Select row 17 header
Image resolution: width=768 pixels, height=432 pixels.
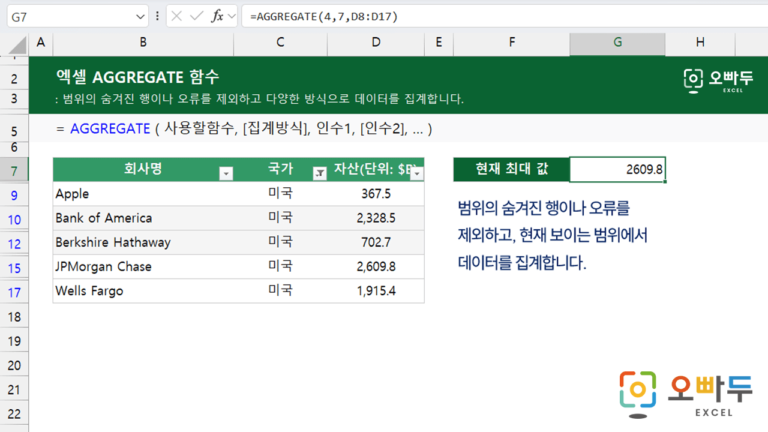tap(14, 292)
